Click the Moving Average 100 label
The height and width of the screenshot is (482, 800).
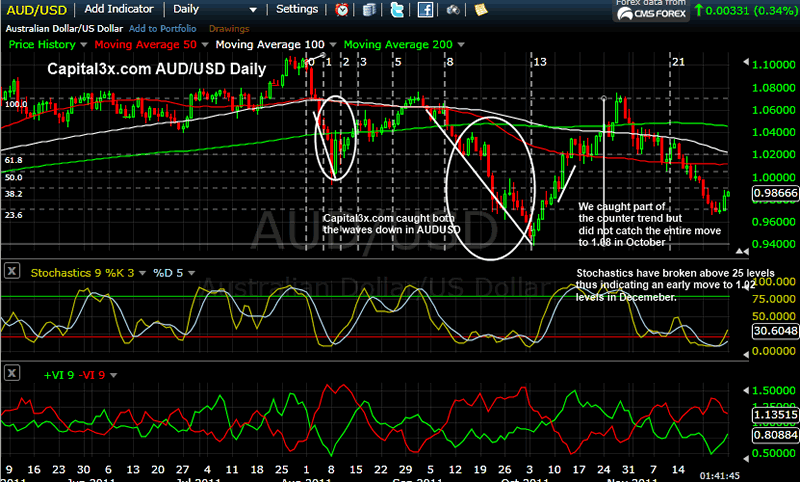pyautogui.click(x=270, y=44)
